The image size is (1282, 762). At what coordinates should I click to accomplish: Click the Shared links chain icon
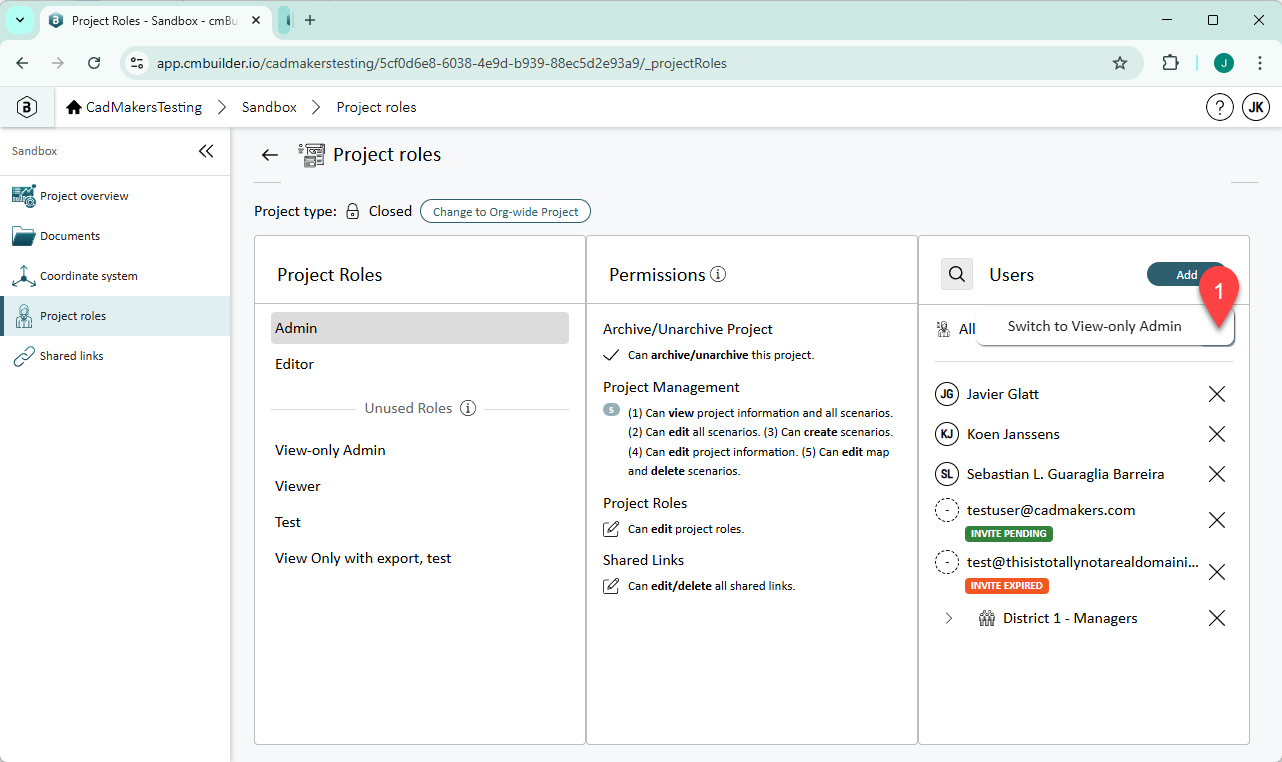(x=24, y=356)
